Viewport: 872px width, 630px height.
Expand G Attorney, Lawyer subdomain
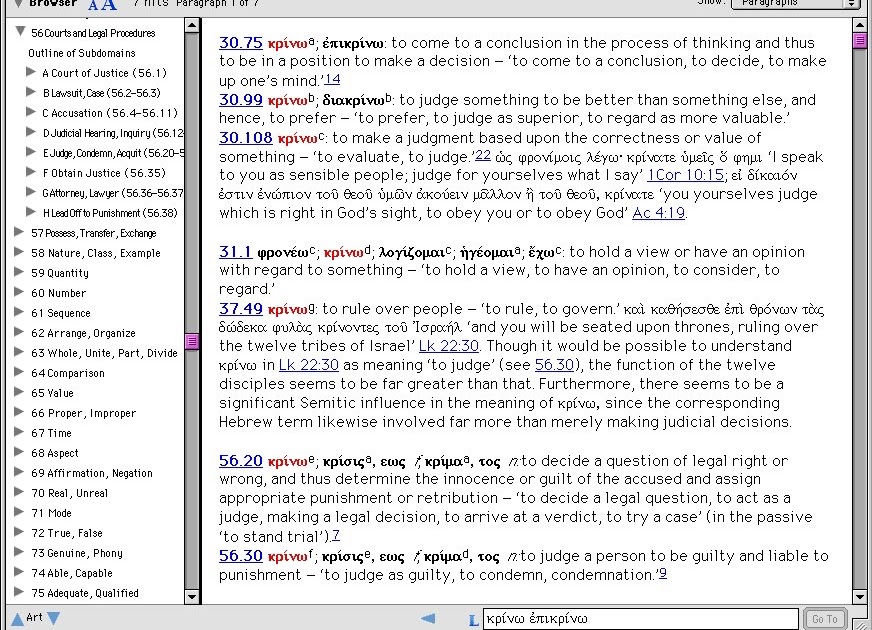(31, 192)
